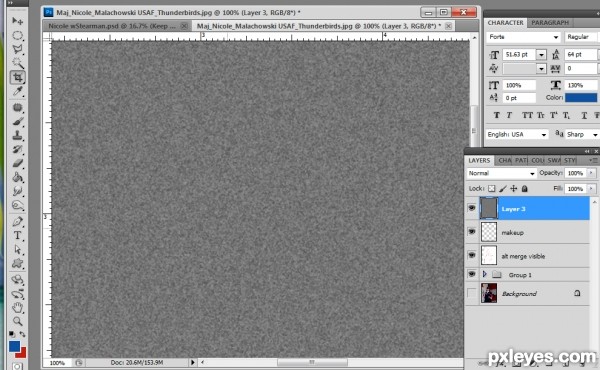Open the English: USA language dropdown

tap(517, 135)
